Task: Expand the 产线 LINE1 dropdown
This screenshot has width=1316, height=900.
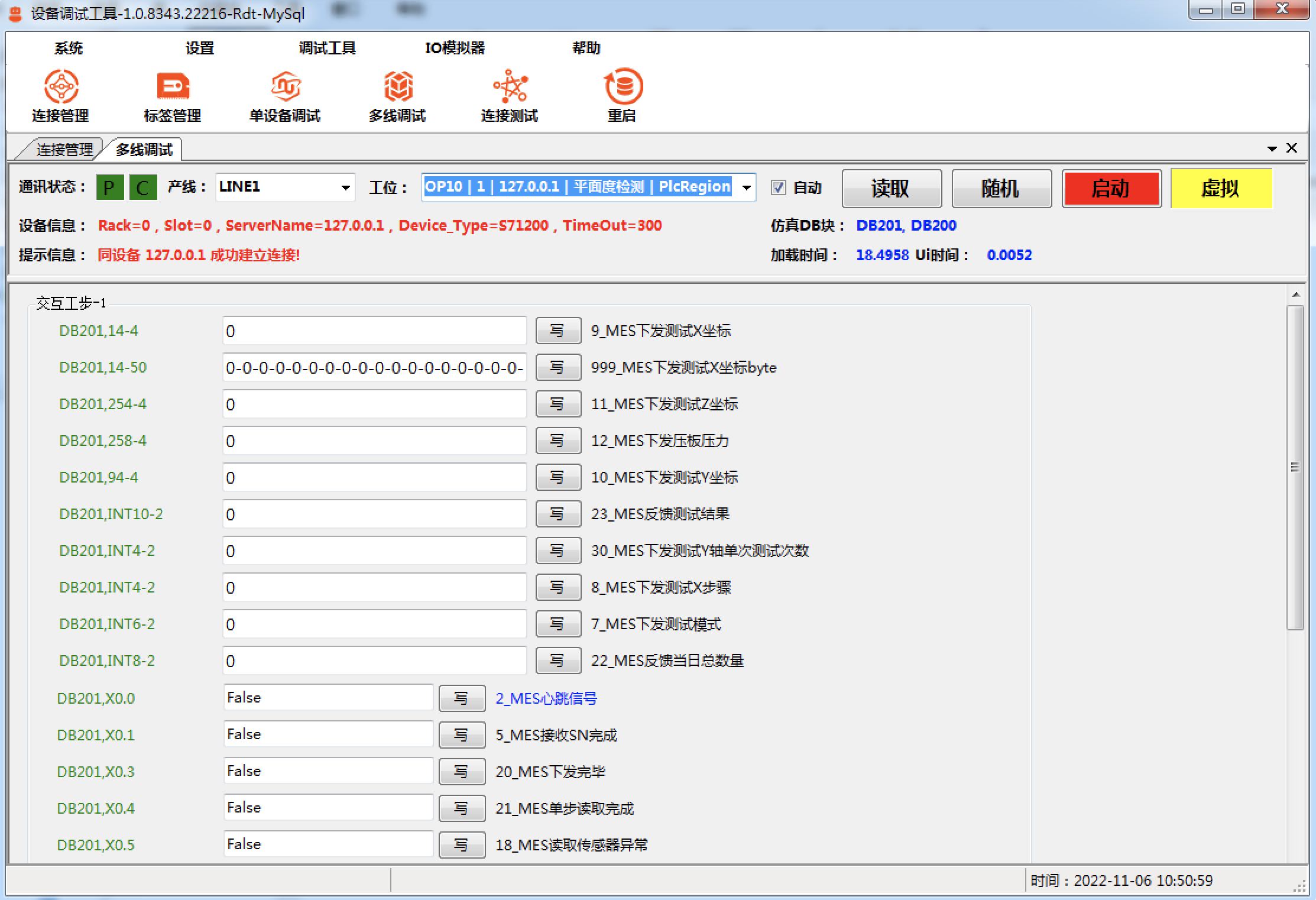Action: coord(345,188)
